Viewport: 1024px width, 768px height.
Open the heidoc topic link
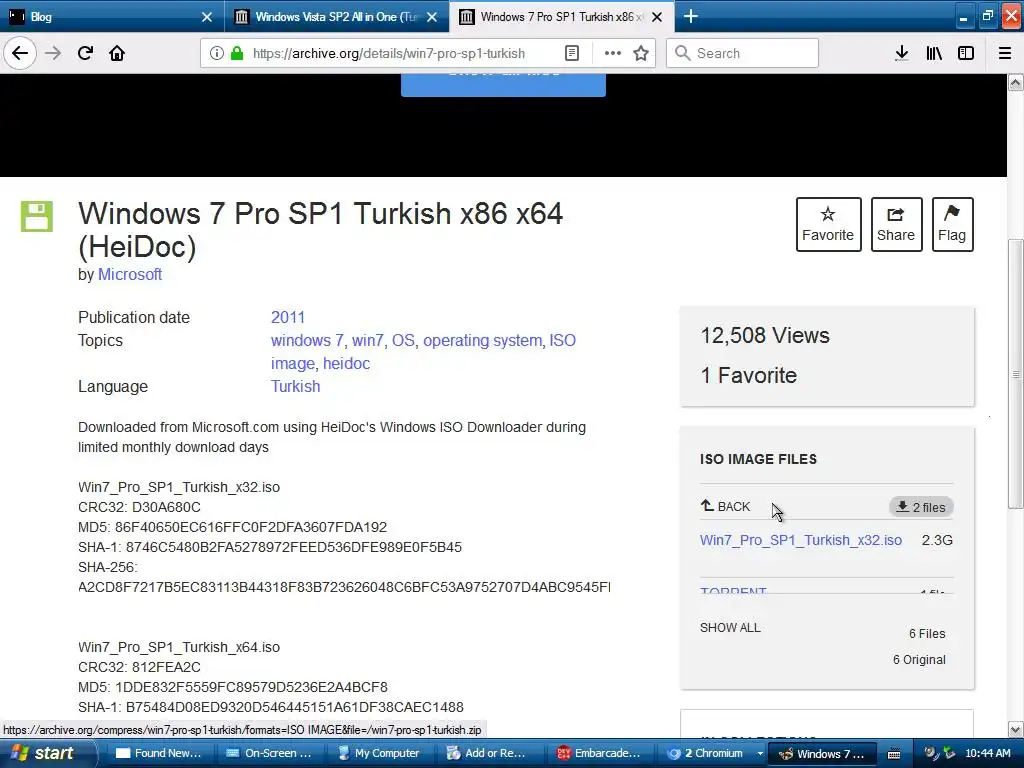347,363
